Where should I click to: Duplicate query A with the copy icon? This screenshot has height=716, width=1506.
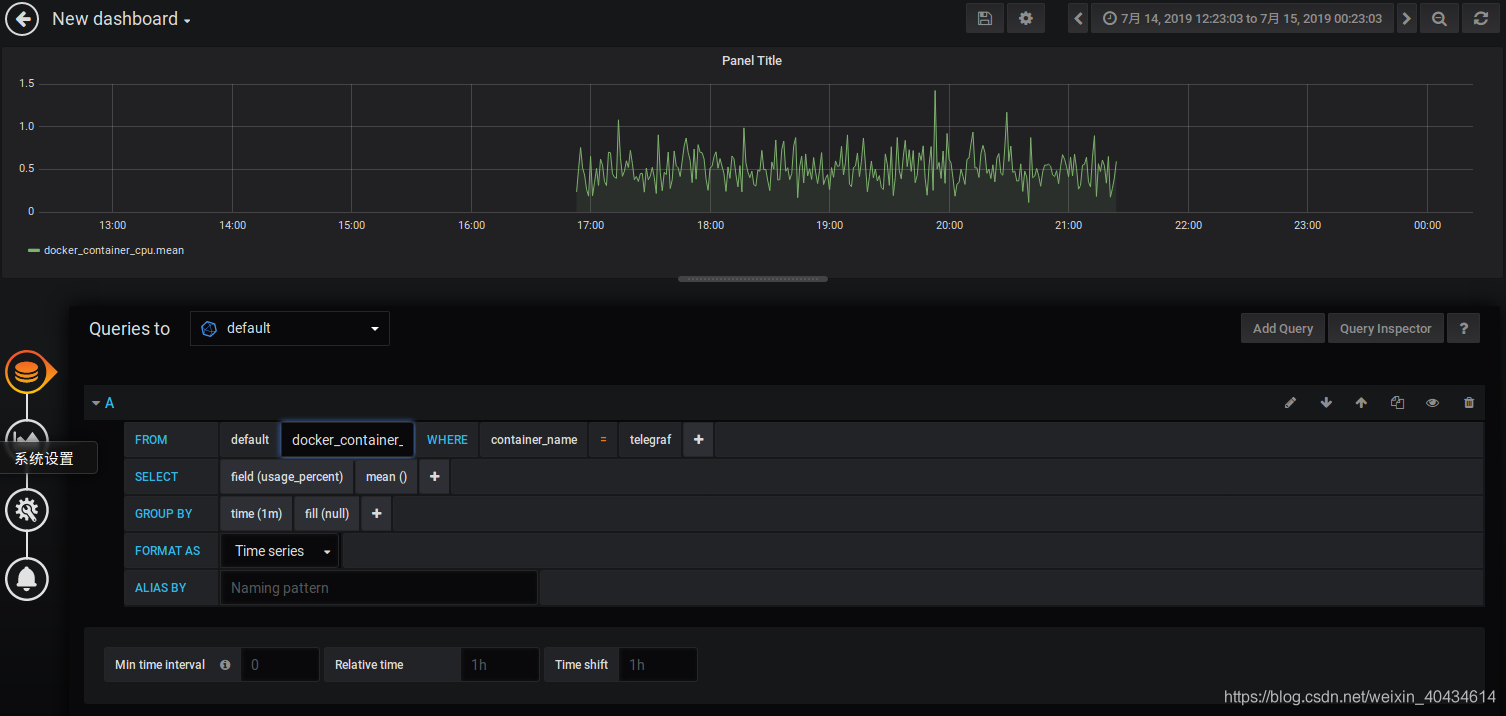(1397, 403)
